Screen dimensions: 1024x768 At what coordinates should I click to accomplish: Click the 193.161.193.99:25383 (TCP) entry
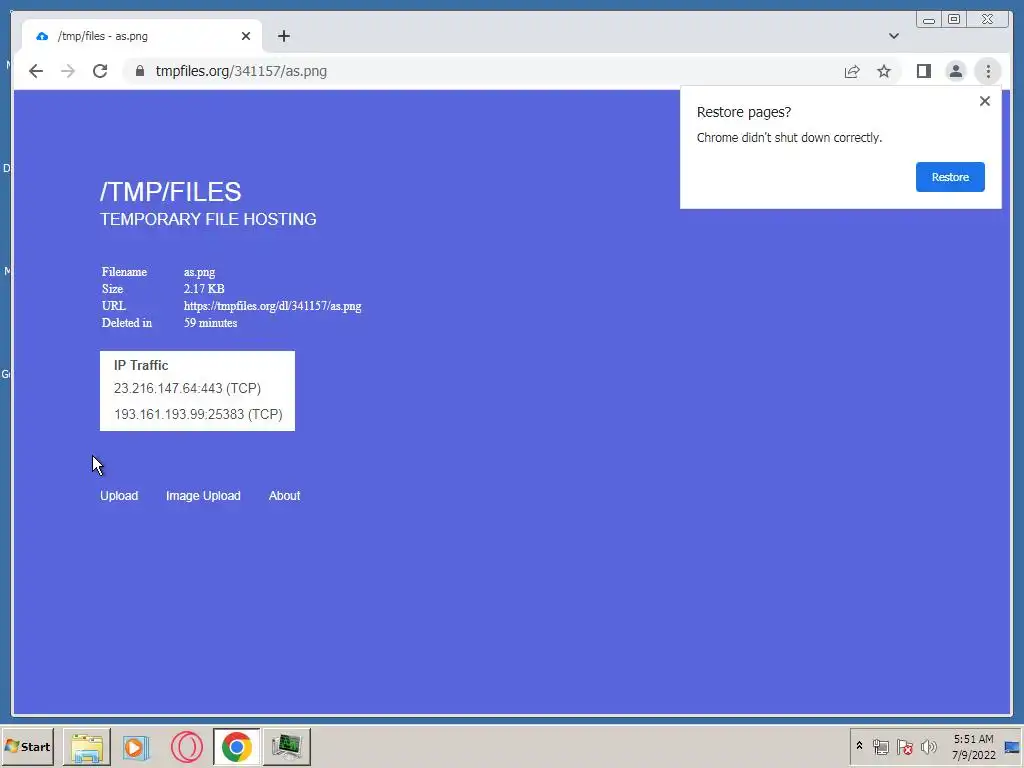click(x=198, y=415)
